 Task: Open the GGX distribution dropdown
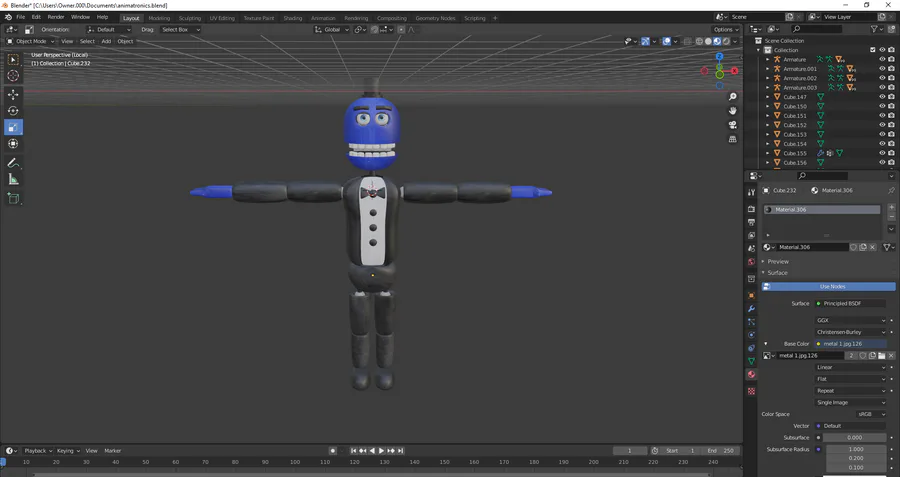click(x=852, y=321)
